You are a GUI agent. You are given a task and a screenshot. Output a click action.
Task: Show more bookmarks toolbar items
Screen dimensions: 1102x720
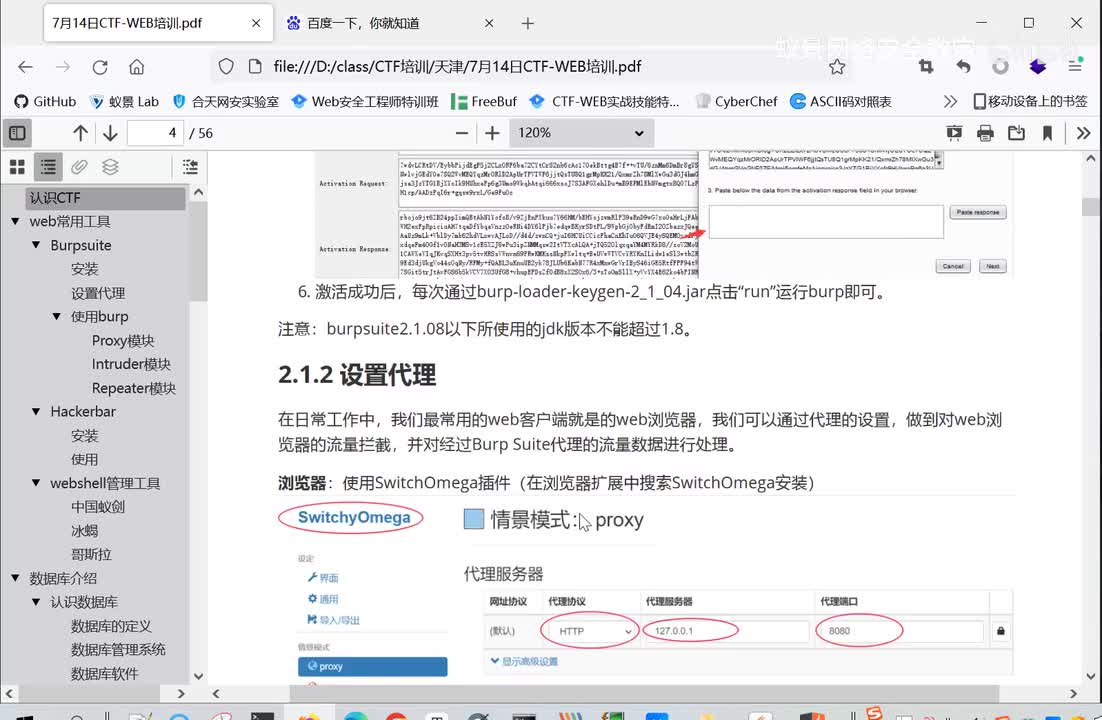click(x=950, y=101)
